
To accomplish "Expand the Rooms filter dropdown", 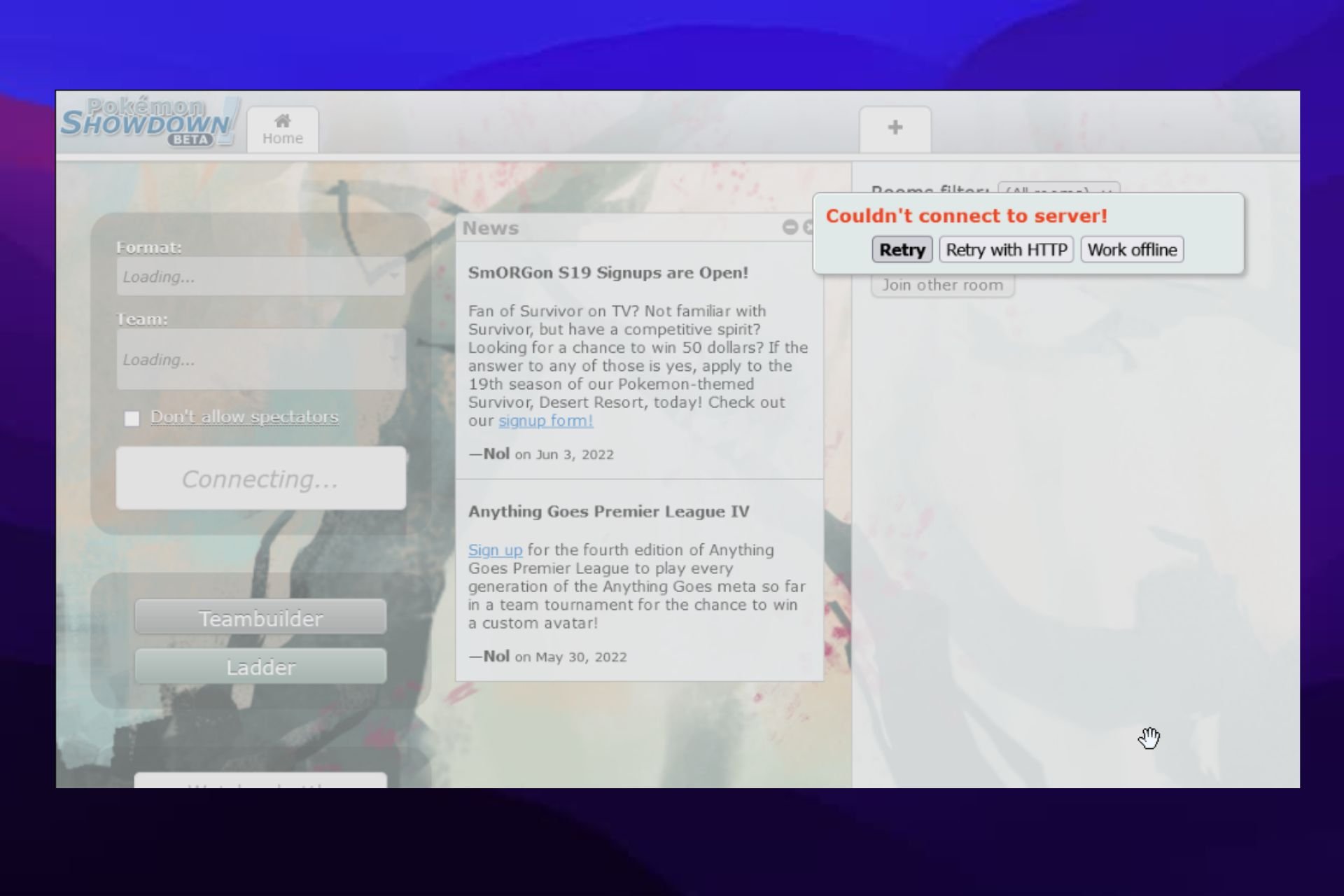I will (x=1057, y=189).
